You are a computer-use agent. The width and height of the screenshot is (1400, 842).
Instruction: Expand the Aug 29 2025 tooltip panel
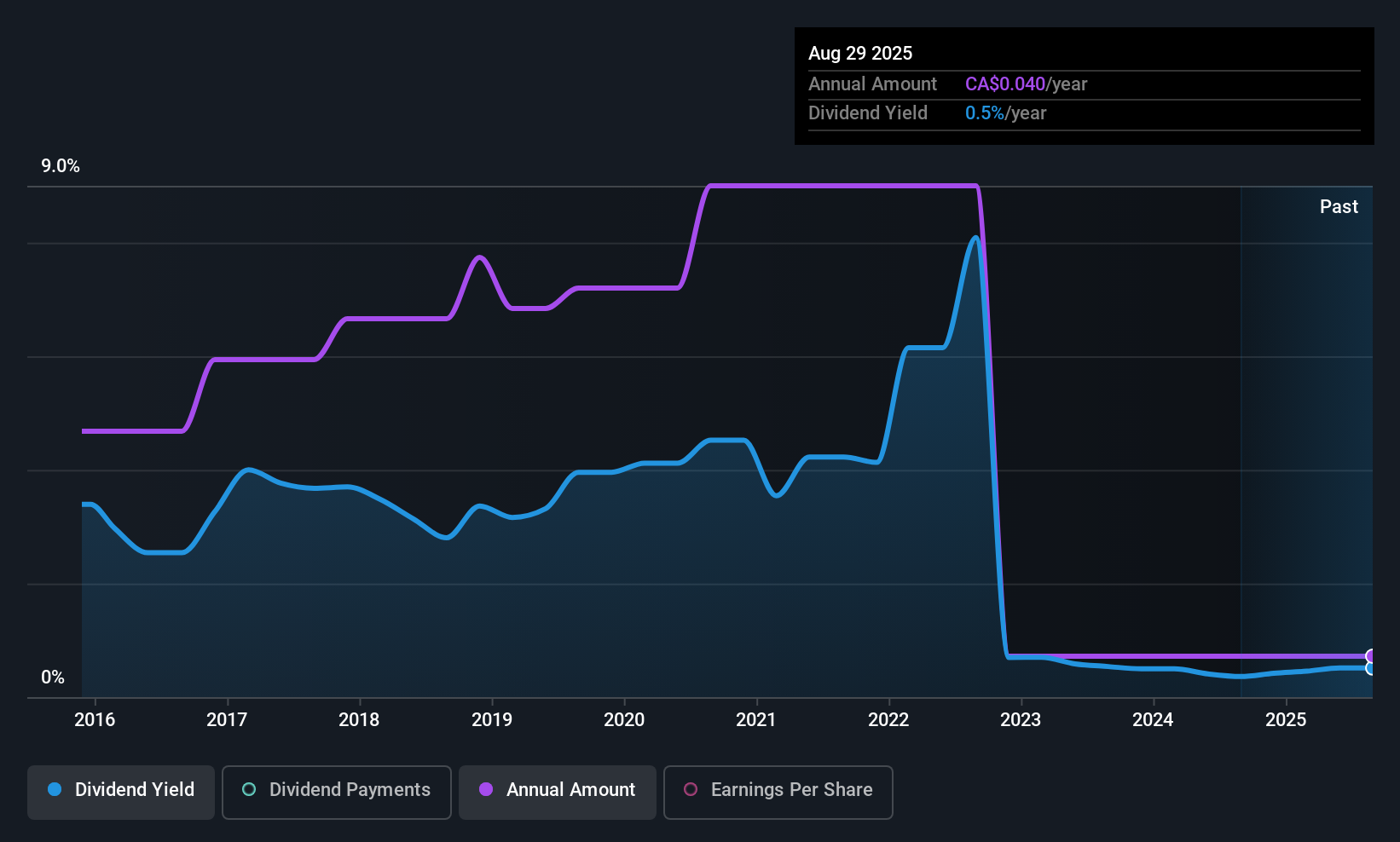click(1083, 85)
